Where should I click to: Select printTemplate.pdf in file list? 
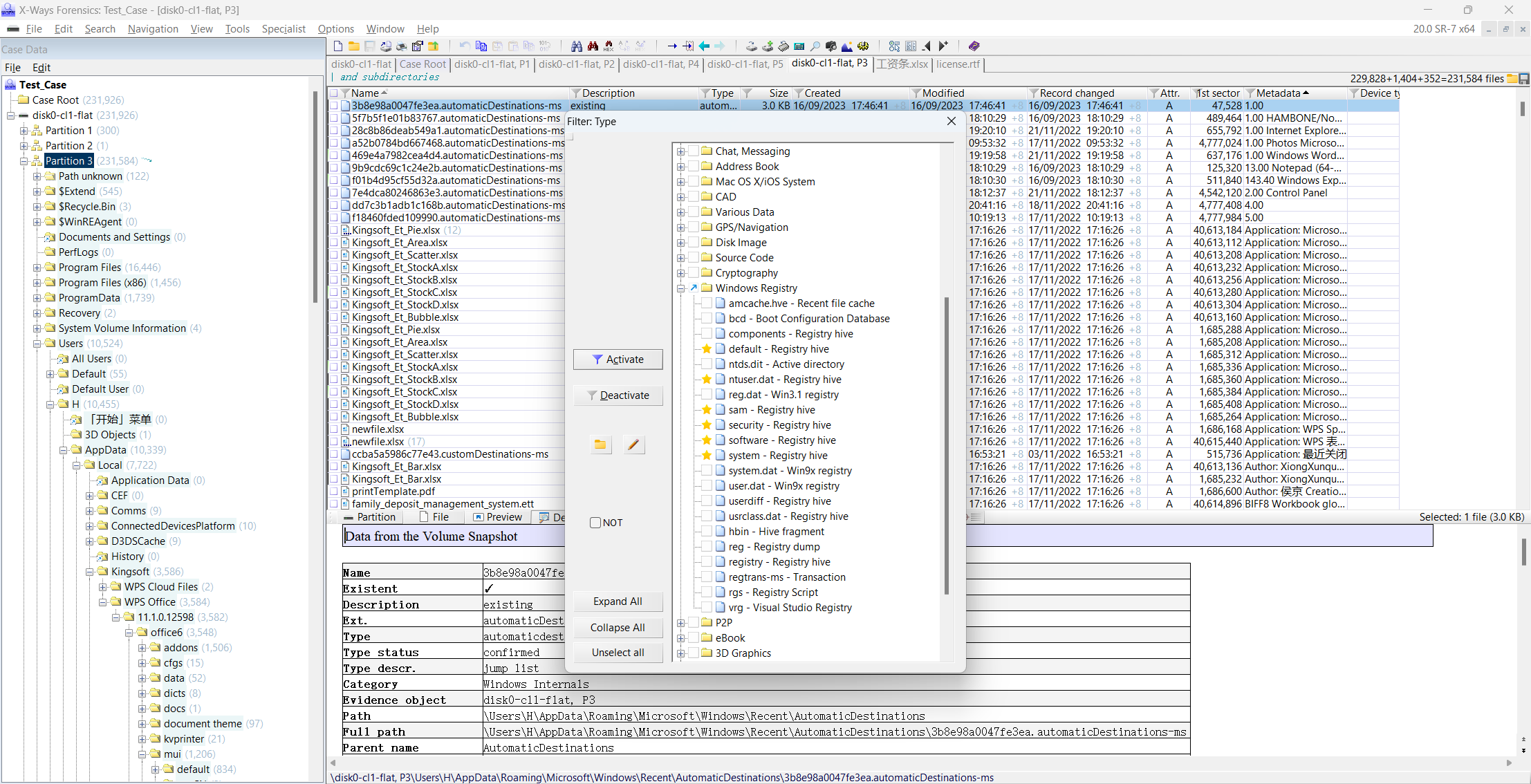[393, 492]
